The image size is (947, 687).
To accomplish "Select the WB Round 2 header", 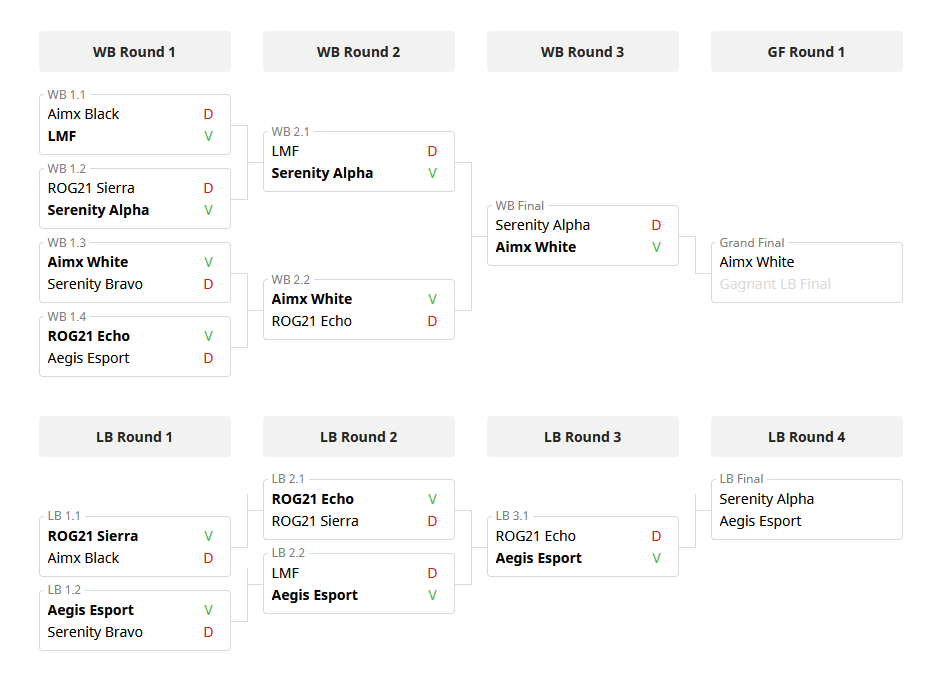I will 358,52.
